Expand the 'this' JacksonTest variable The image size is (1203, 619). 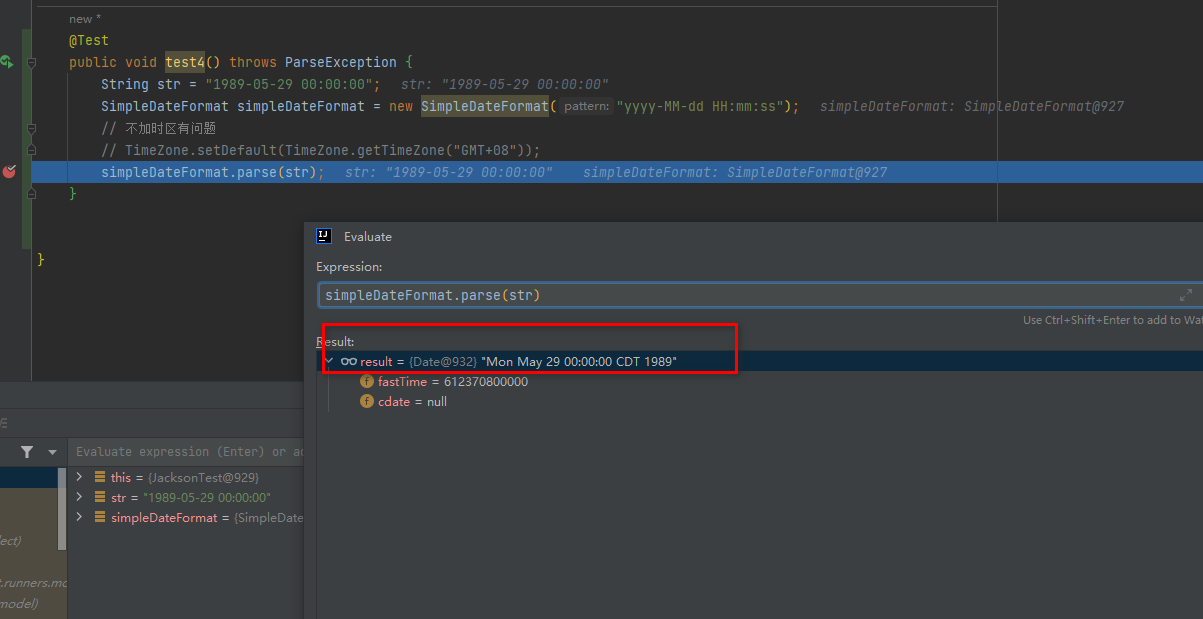click(x=80, y=477)
